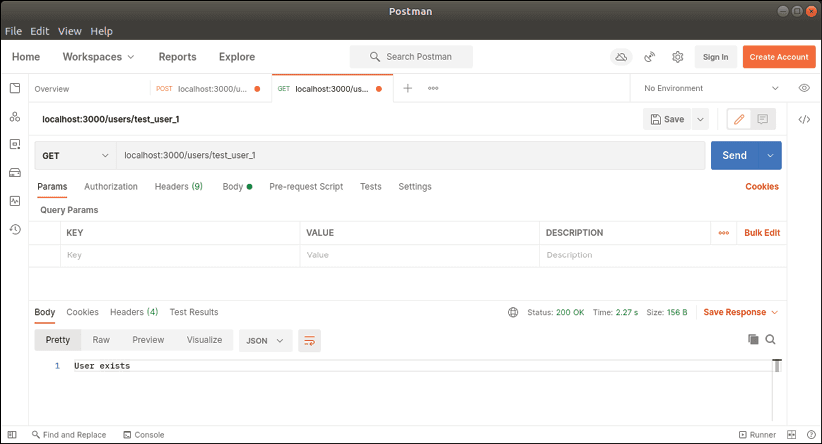822x444 pixels.
Task: Switch to the request Body tab
Action: coord(237,187)
